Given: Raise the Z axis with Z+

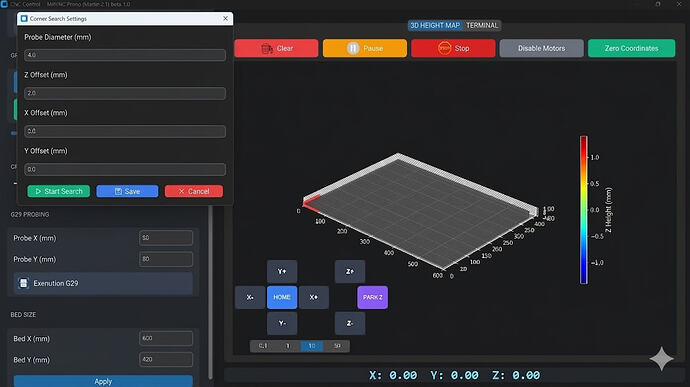Looking at the screenshot, I should click(350, 271).
